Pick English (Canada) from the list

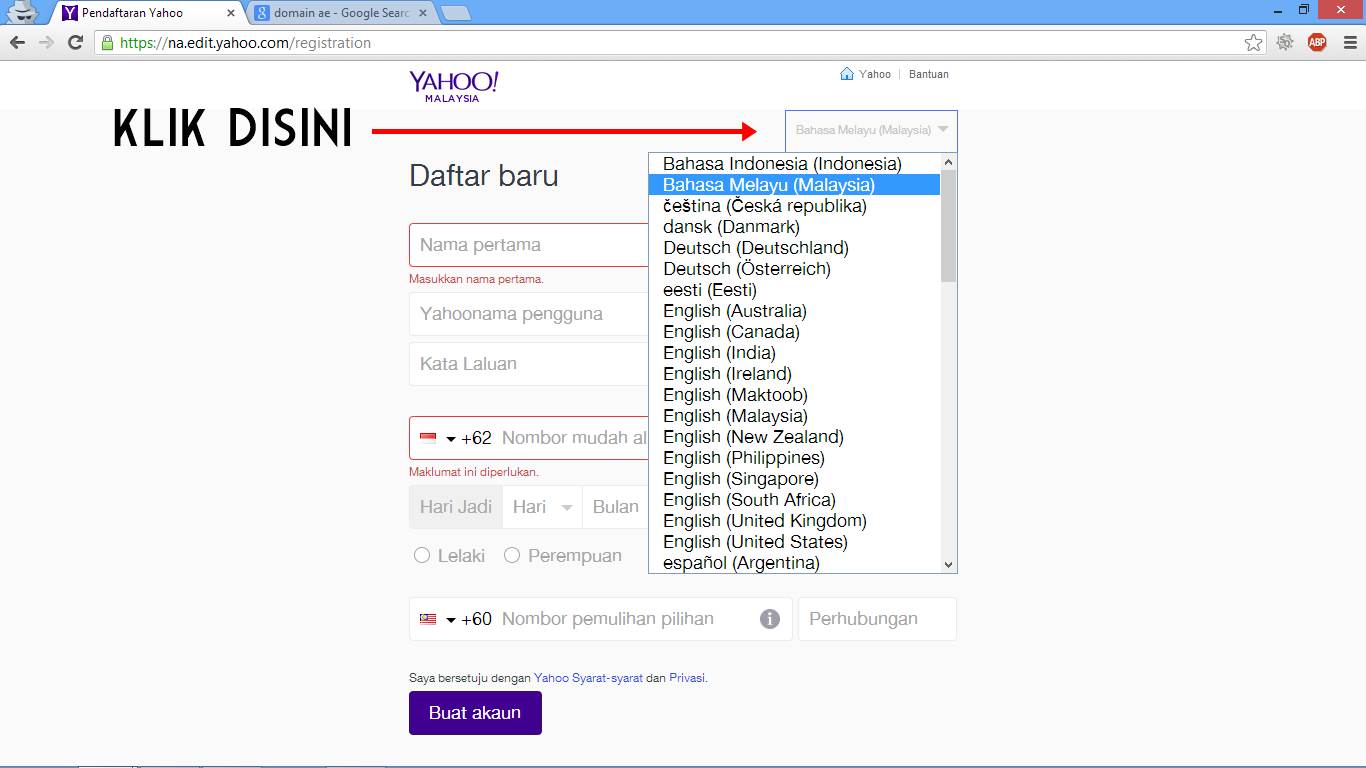[x=795, y=332]
